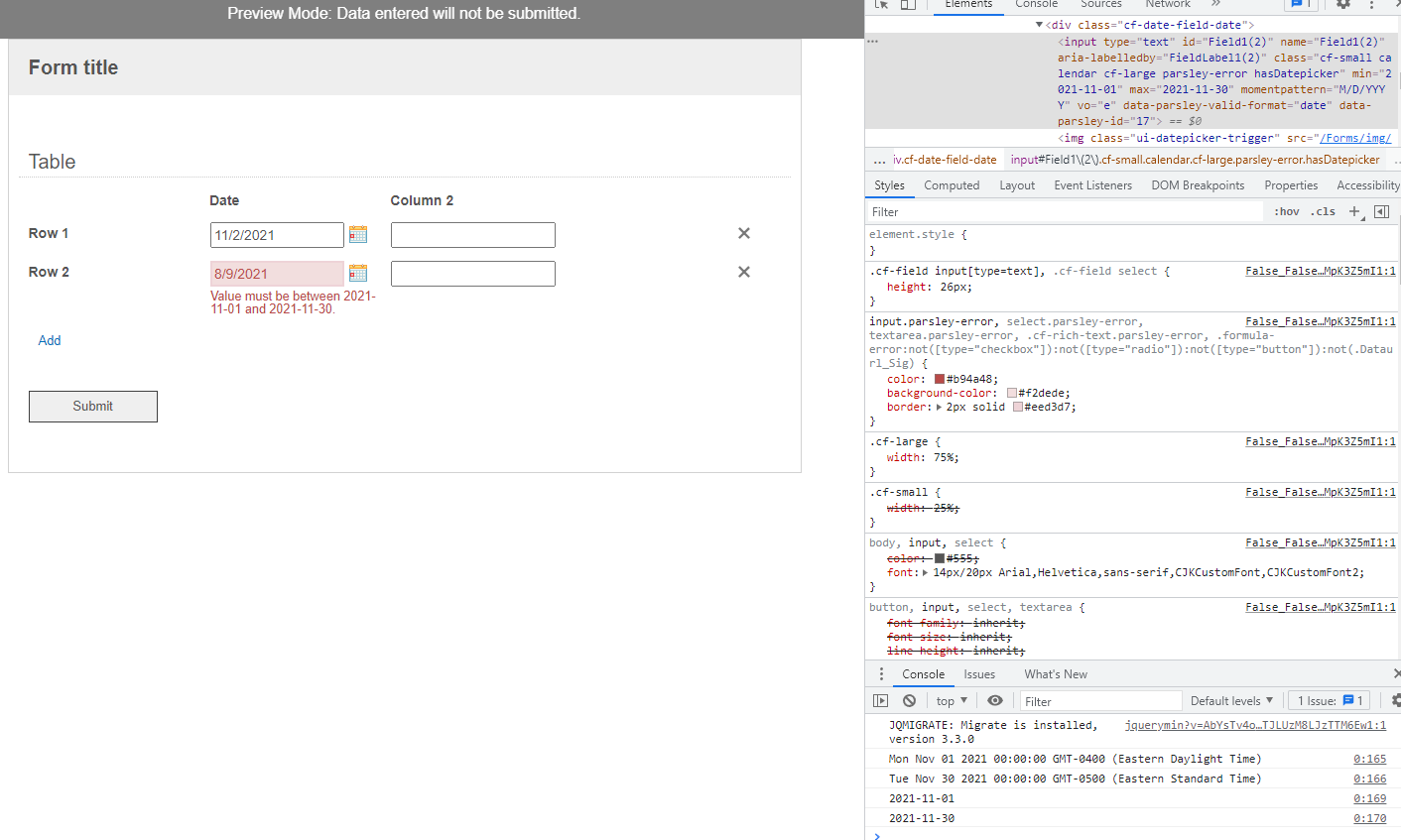Toggle the .cls element classes panel
Viewport: 1401px width, 840px height.
click(x=1323, y=211)
